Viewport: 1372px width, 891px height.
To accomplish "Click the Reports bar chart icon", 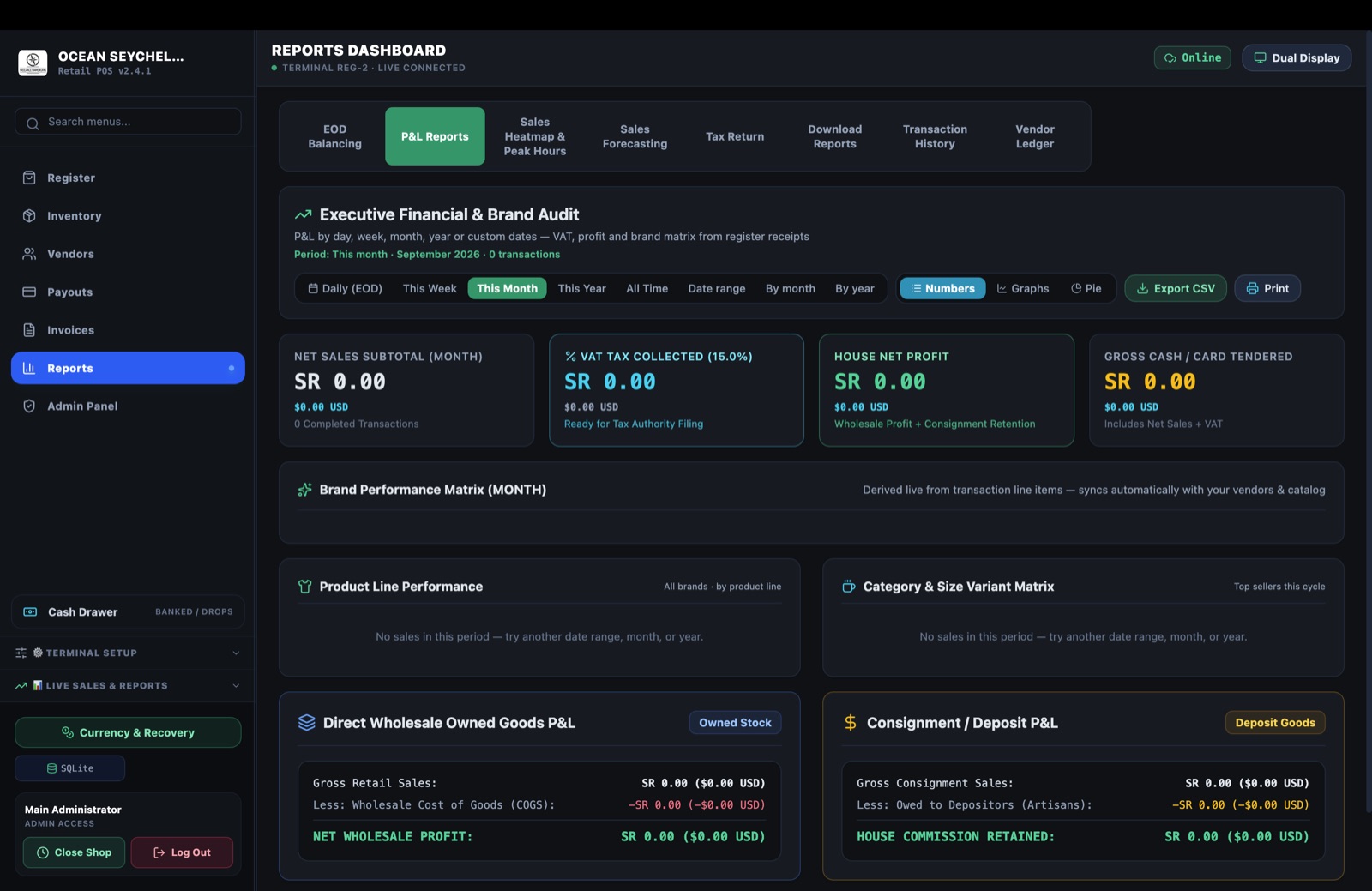I will point(29,368).
